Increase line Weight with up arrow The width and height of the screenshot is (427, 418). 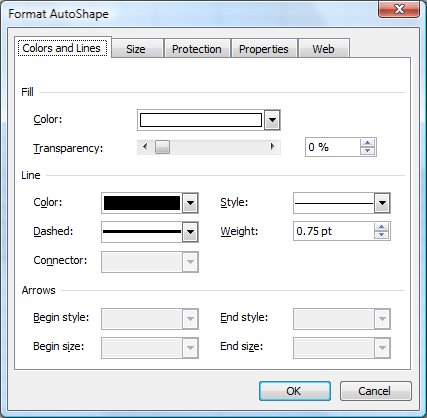(x=381, y=227)
